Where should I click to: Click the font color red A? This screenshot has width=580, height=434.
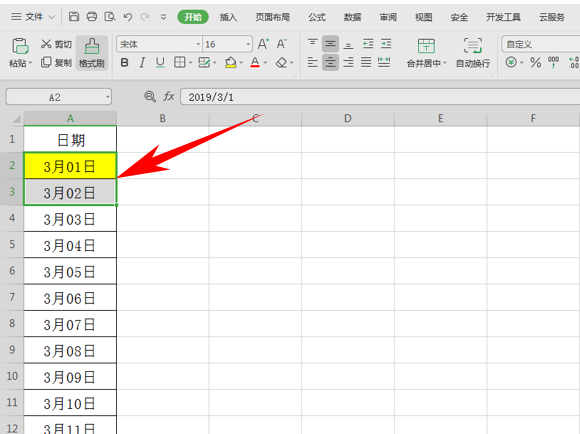click(x=255, y=62)
